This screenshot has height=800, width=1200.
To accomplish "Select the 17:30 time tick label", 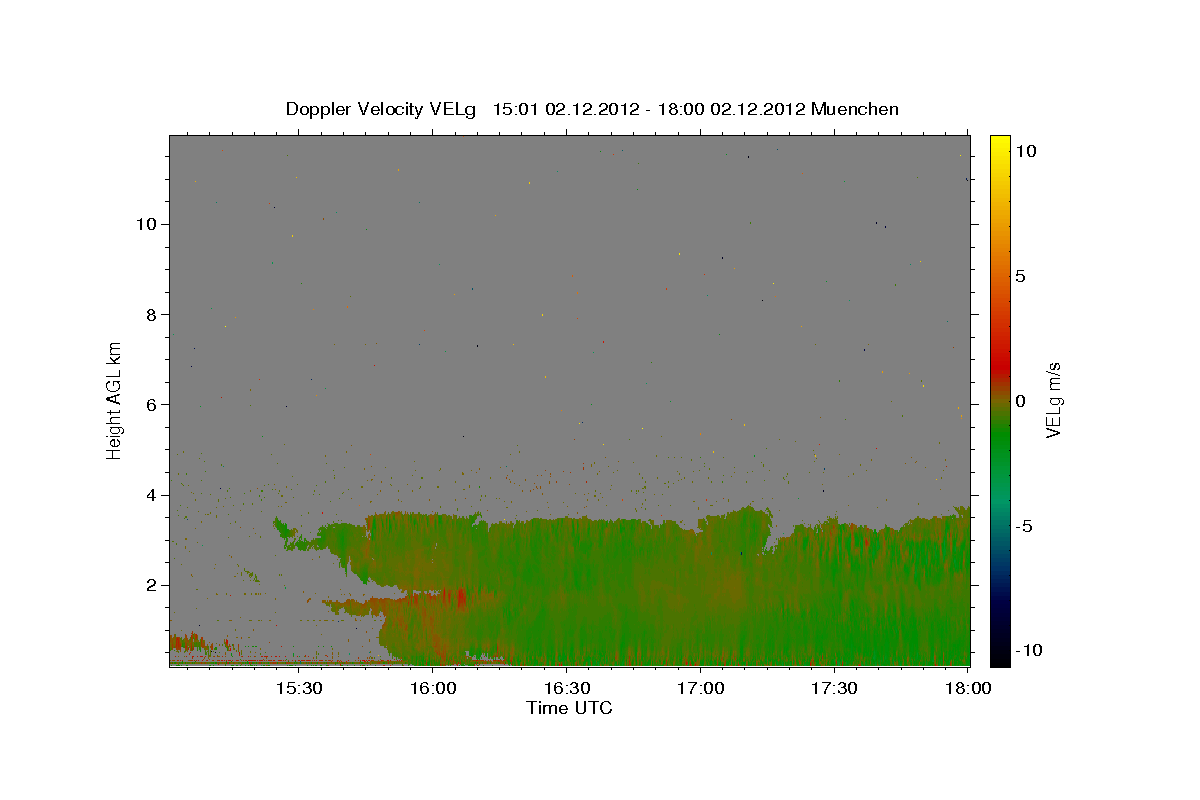I will 834,689.
